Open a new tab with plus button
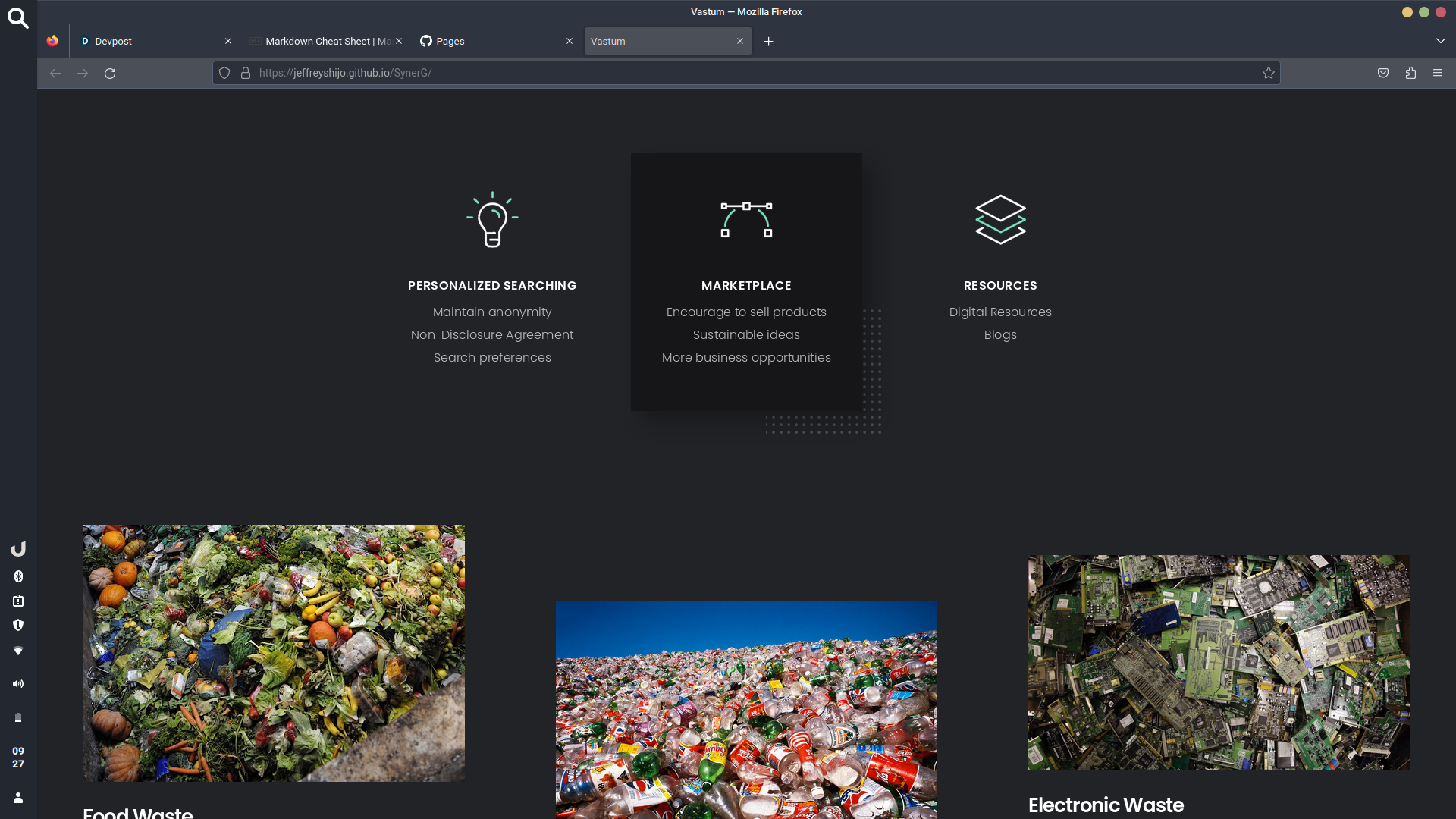 [768, 42]
